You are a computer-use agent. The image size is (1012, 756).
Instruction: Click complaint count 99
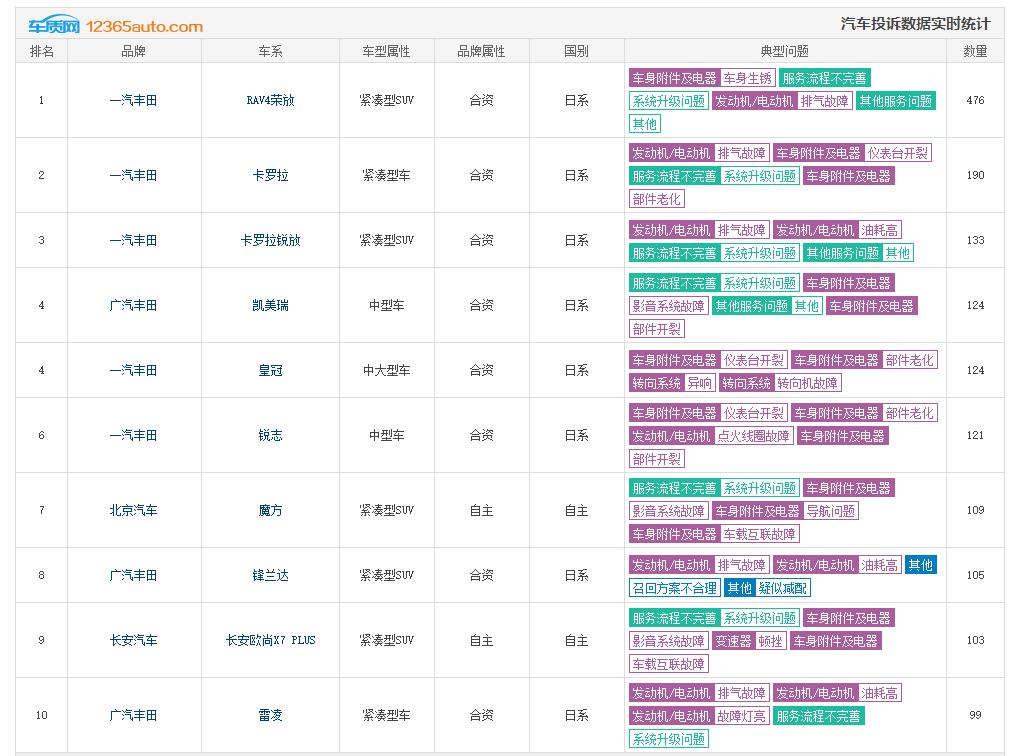tap(975, 715)
